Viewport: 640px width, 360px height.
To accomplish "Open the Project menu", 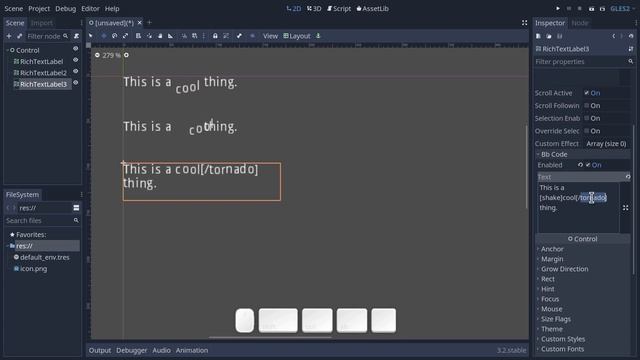I will (x=39, y=9).
